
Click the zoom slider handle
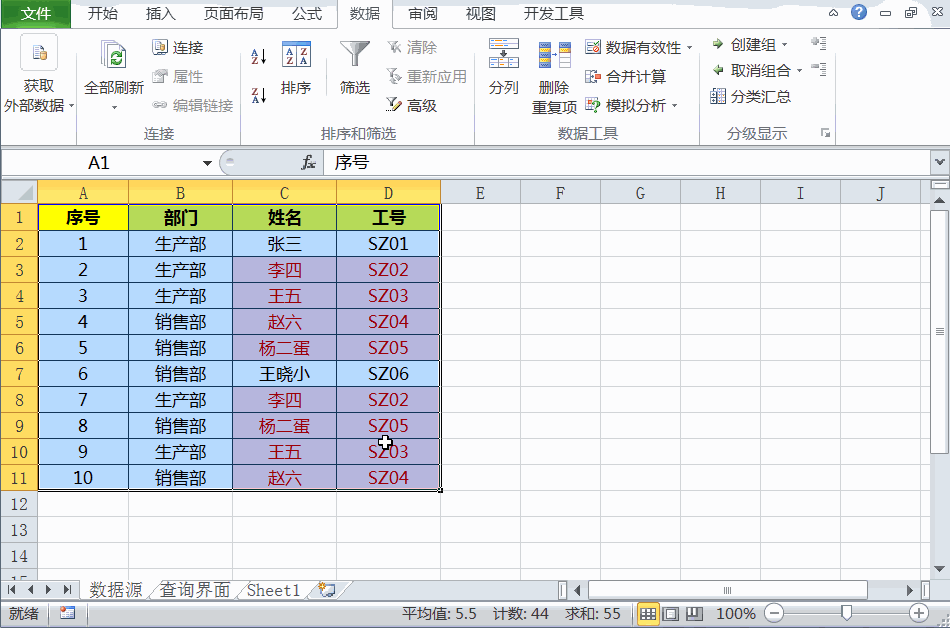tap(846, 613)
